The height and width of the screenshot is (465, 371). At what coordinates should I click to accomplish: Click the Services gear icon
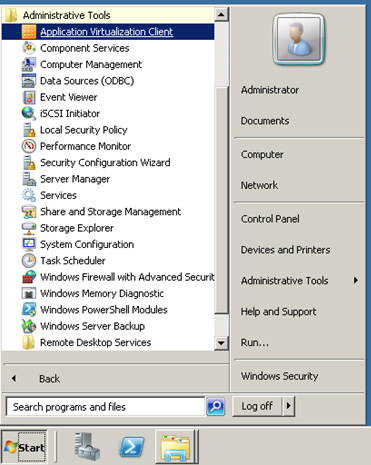point(29,195)
